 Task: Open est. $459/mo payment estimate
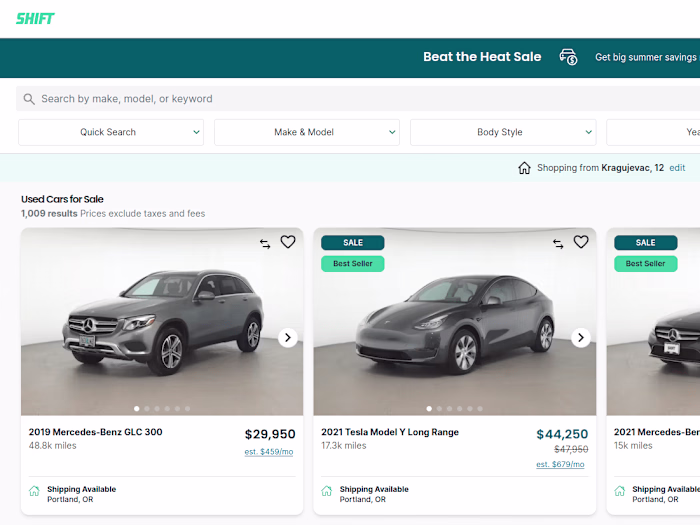coord(269,452)
